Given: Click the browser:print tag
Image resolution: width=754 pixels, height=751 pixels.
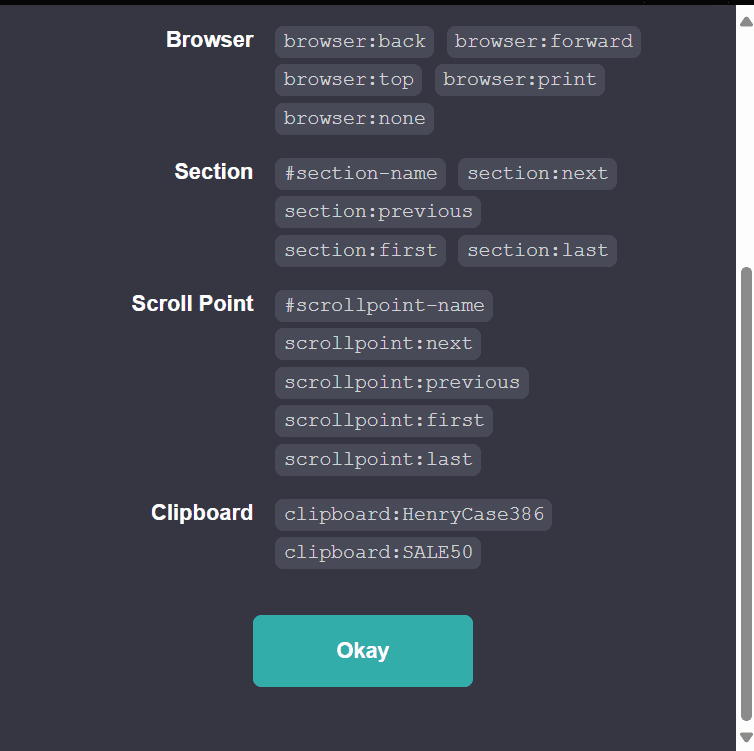Looking at the screenshot, I should click(519, 80).
